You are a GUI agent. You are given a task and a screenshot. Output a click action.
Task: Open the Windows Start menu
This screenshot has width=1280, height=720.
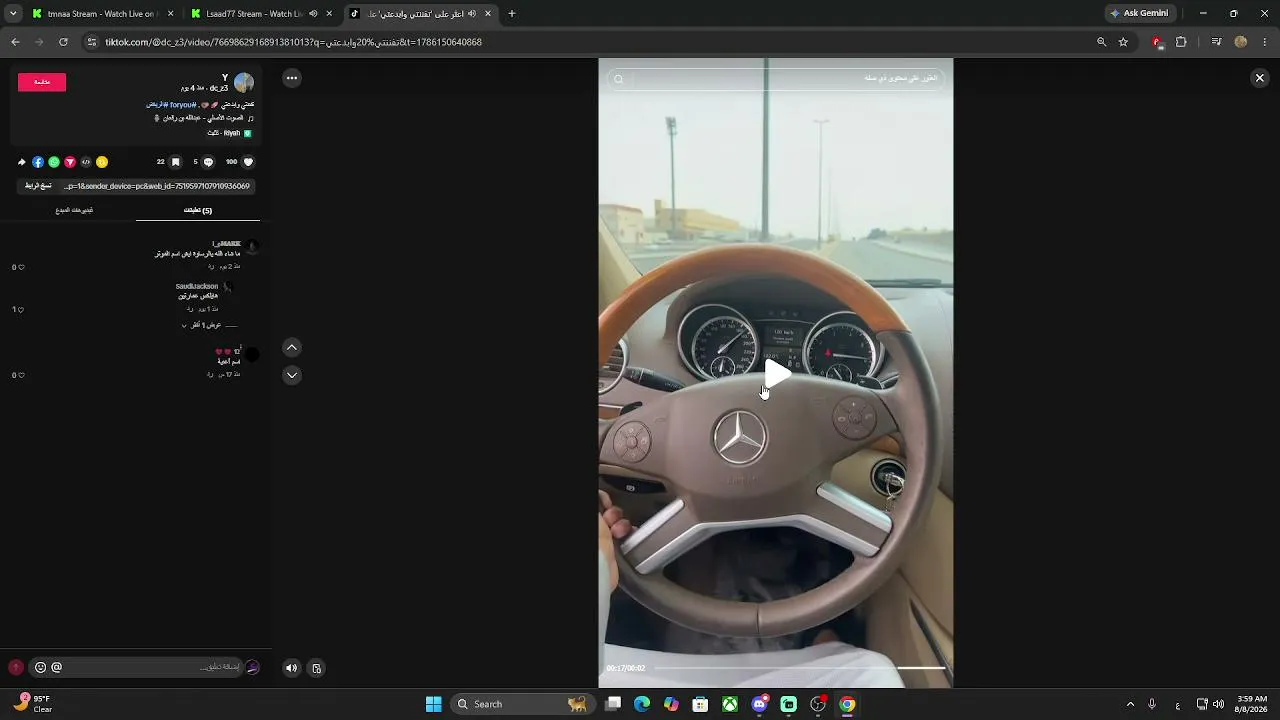pos(433,704)
